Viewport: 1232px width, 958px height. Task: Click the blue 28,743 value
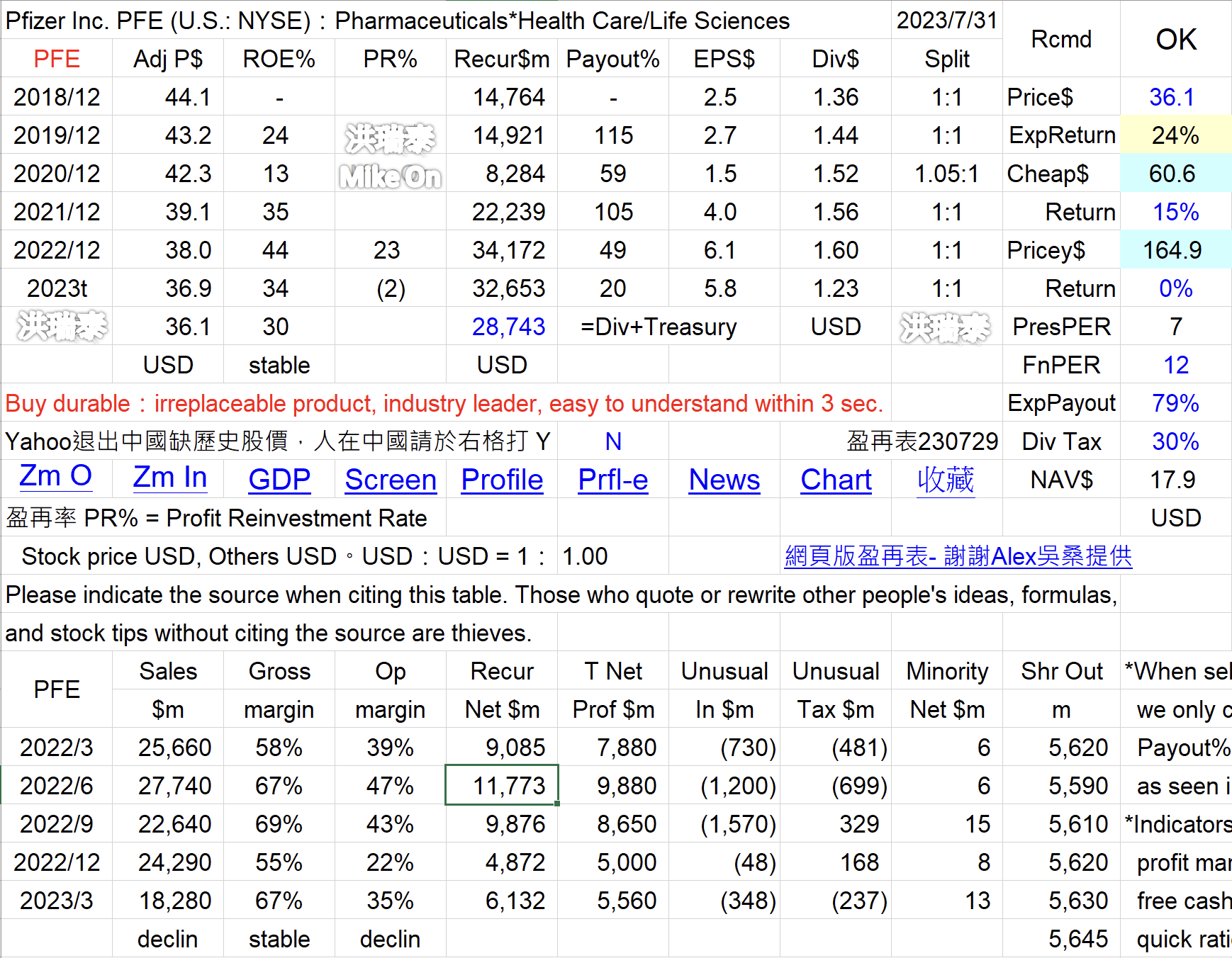click(x=502, y=327)
